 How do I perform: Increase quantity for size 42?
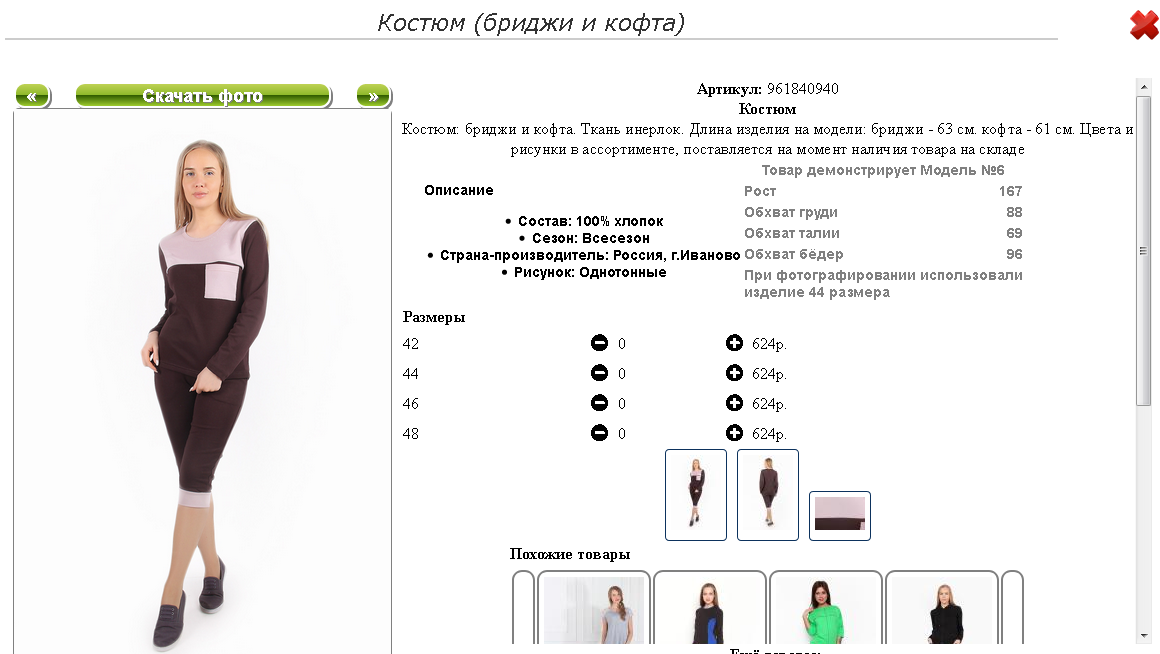point(734,343)
